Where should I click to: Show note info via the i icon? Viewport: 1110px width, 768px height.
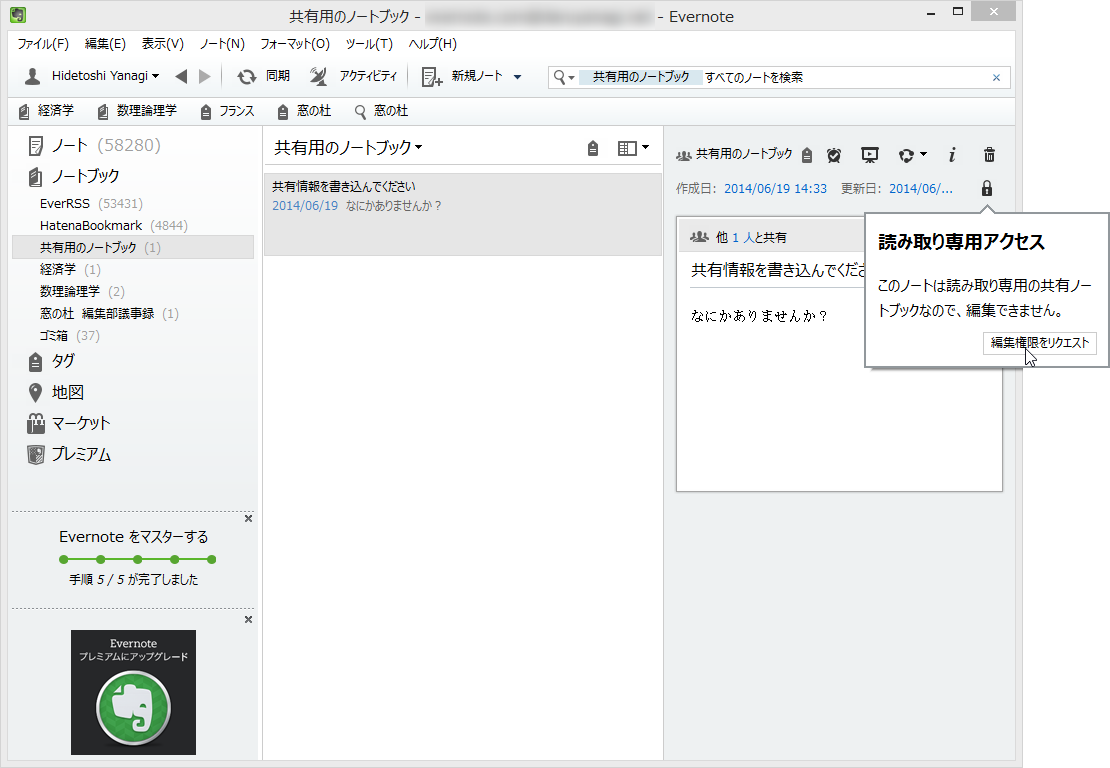952,154
